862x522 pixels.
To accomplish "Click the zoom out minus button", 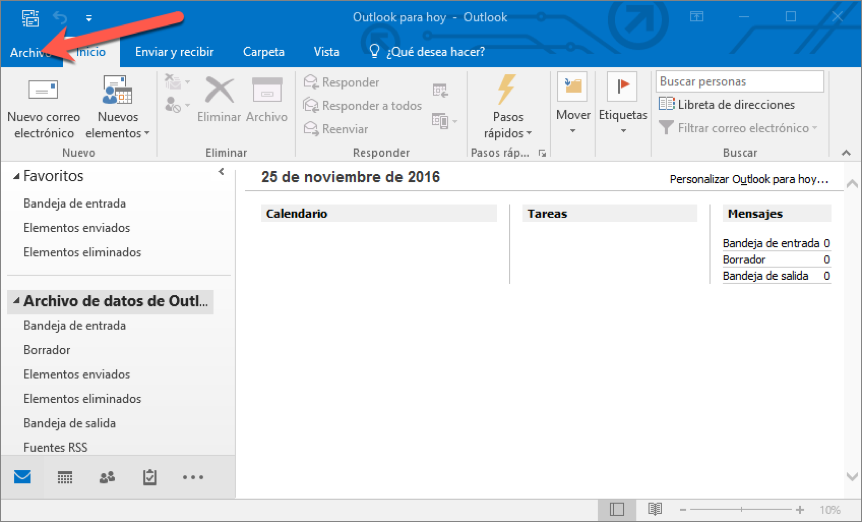I will point(683,510).
